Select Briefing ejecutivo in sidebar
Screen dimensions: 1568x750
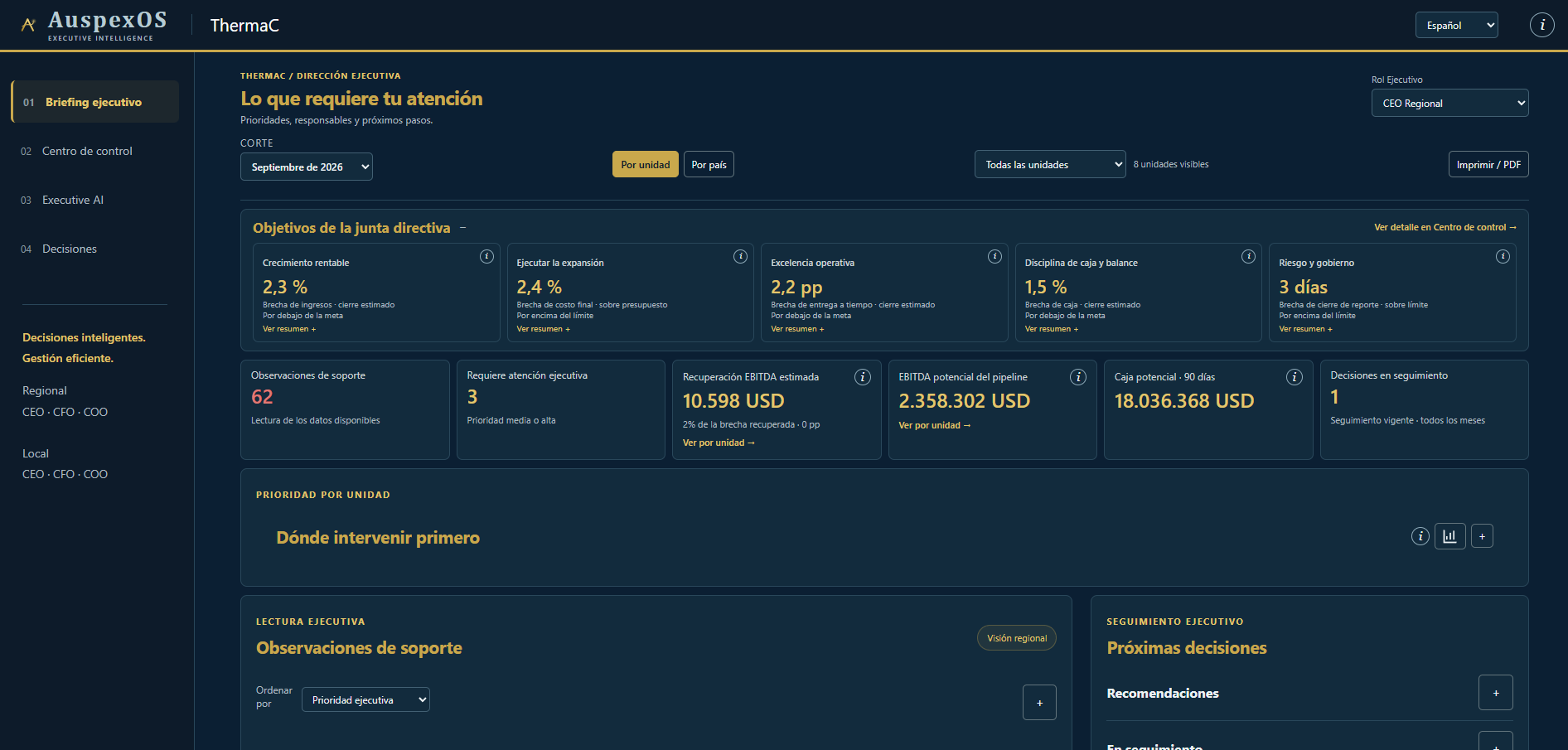coord(95,102)
